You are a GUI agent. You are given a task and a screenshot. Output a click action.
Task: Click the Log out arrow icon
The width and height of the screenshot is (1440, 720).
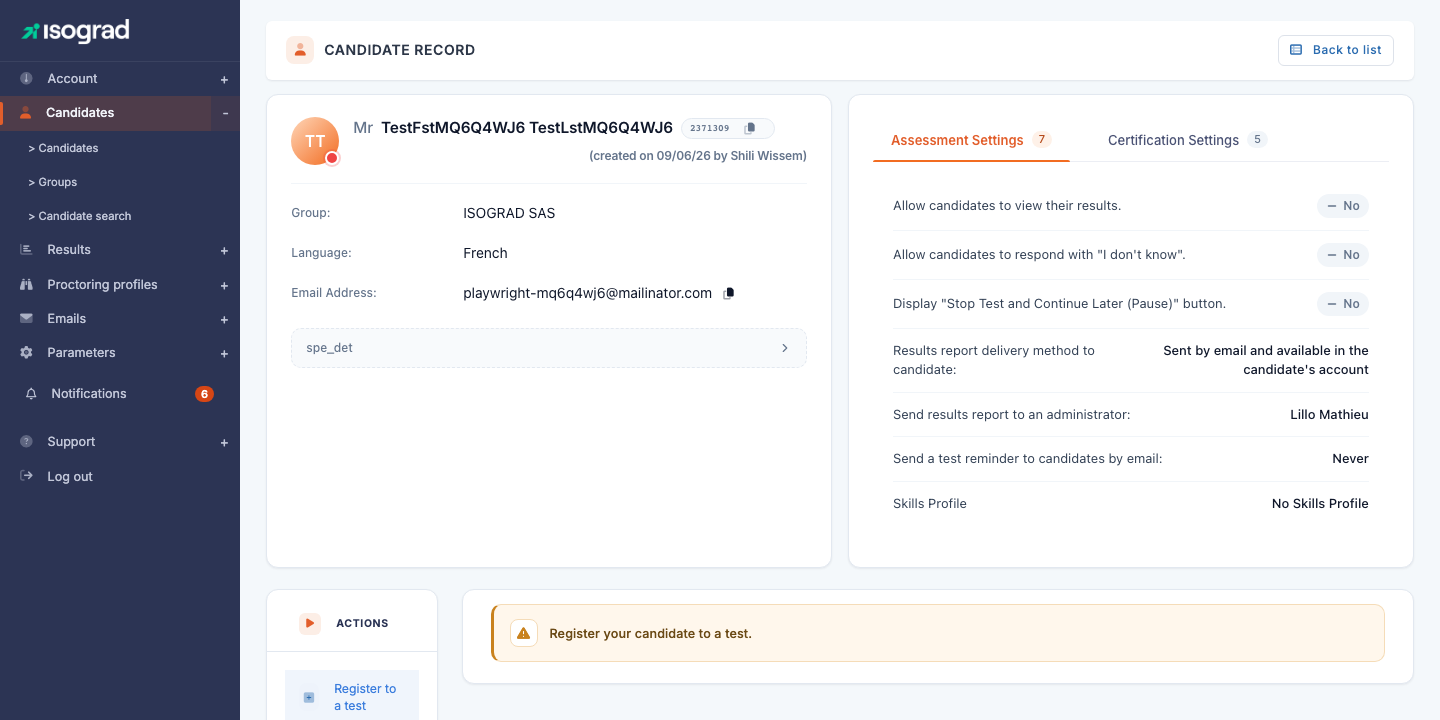click(26, 477)
